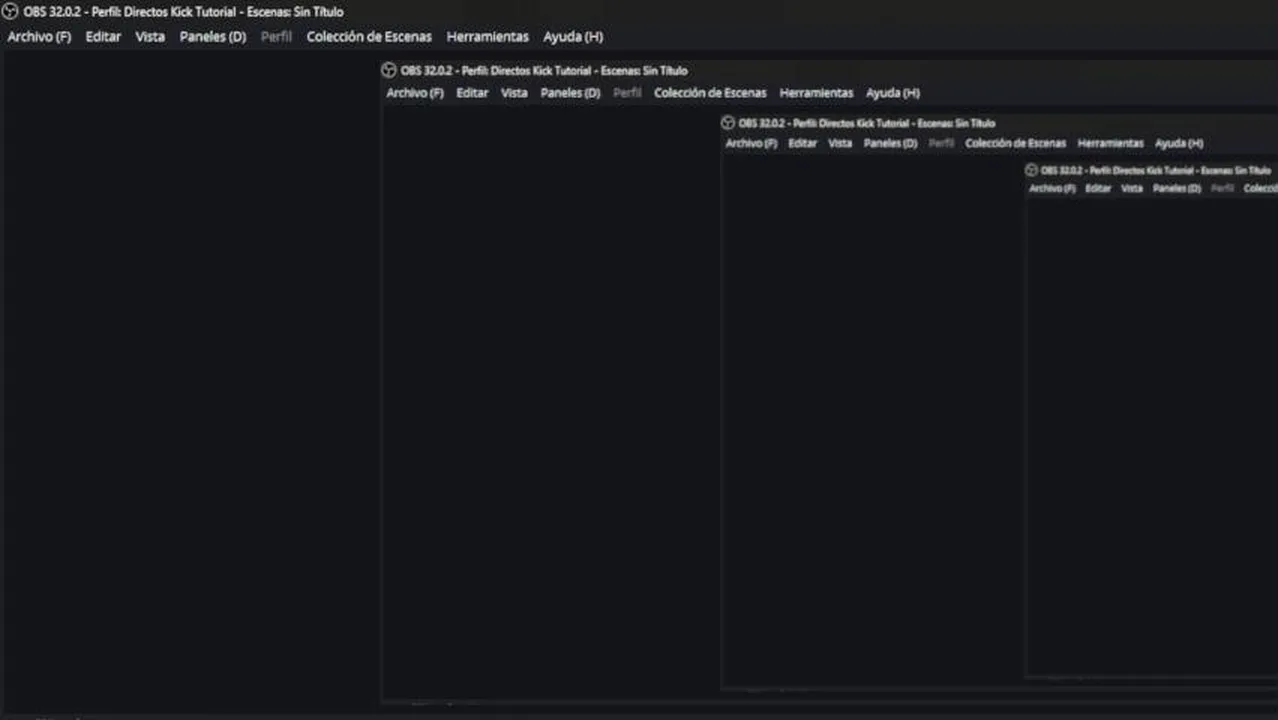This screenshot has height=720, width=1278.
Task: Click Ayuda (H) in the first nested preview copy
Action: 893,93
